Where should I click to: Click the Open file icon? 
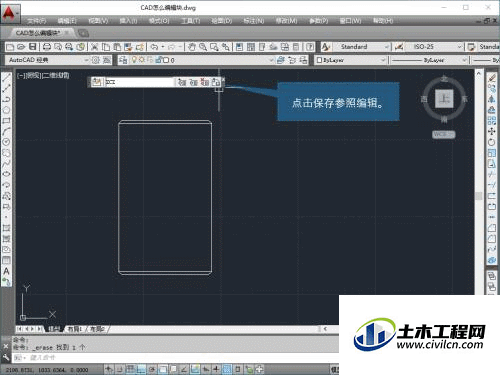click(x=21, y=47)
